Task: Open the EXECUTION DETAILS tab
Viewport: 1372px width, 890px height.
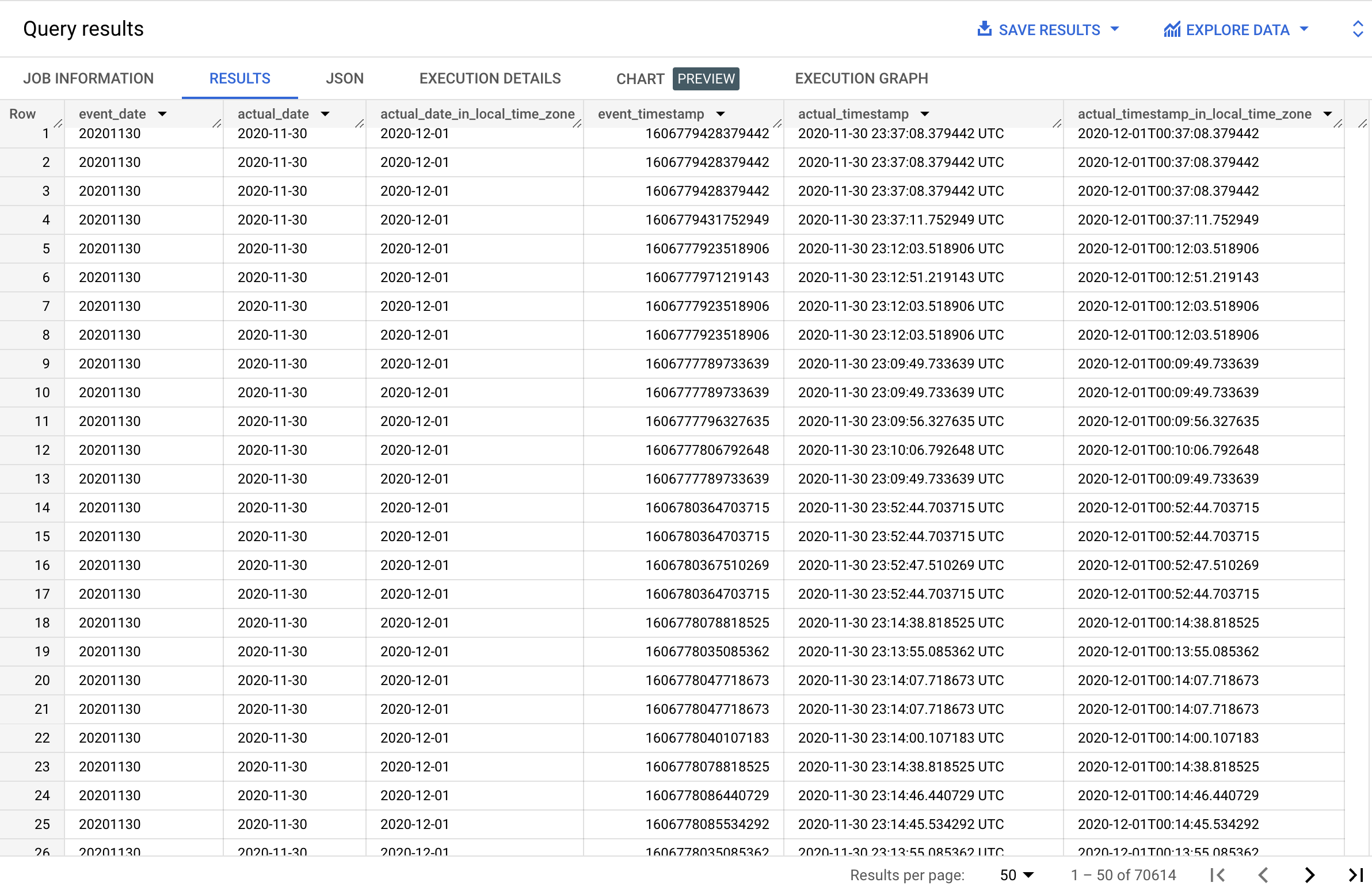Action: [490, 78]
